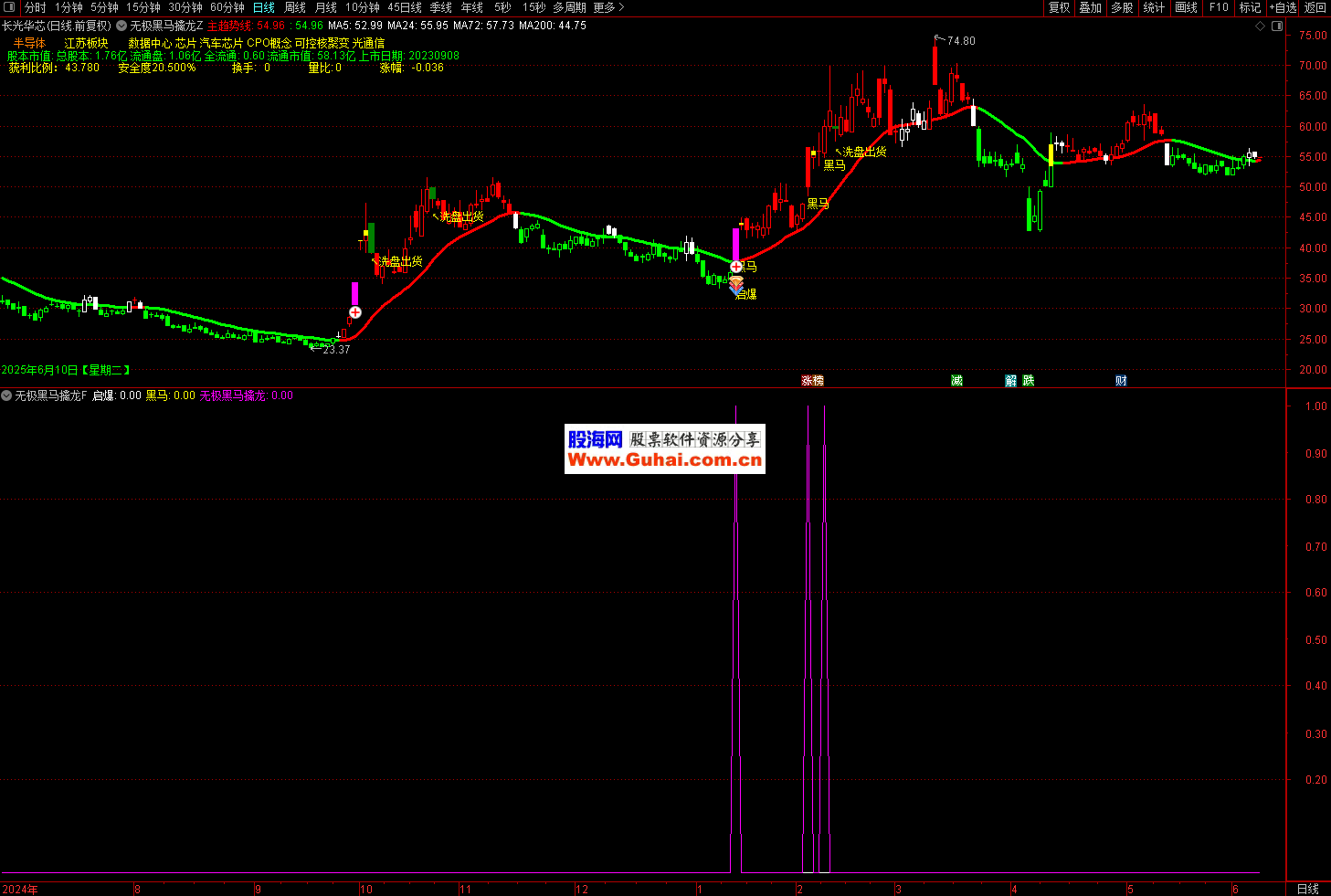Select the 季线 quarterly tab
The image size is (1331, 896).
441,7
